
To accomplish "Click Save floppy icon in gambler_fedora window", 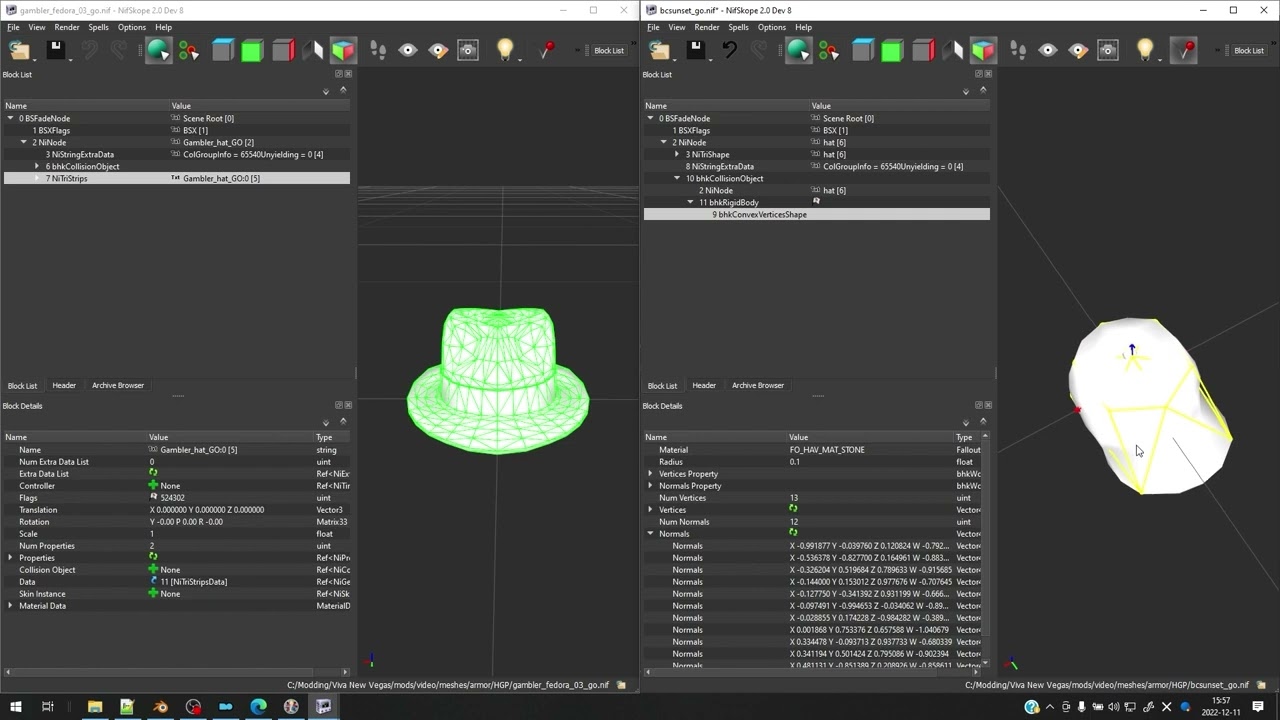I will (55, 50).
